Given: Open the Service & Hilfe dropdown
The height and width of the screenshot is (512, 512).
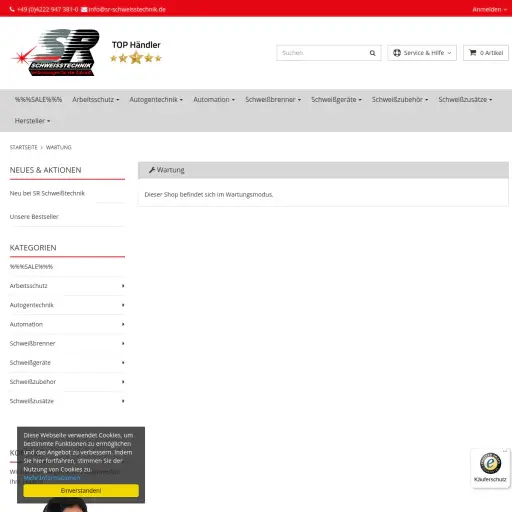Looking at the screenshot, I should click(422, 53).
